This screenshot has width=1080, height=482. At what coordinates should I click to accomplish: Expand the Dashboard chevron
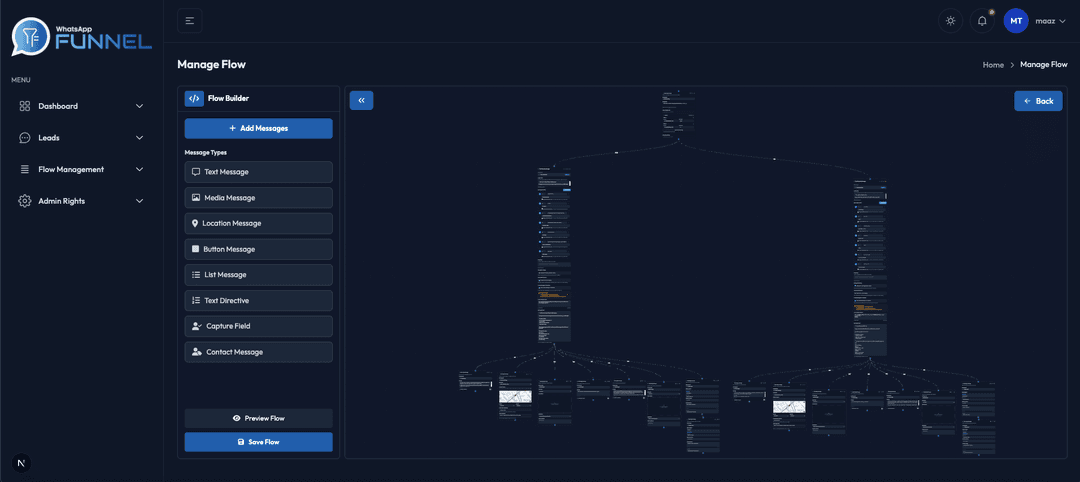tap(140, 106)
